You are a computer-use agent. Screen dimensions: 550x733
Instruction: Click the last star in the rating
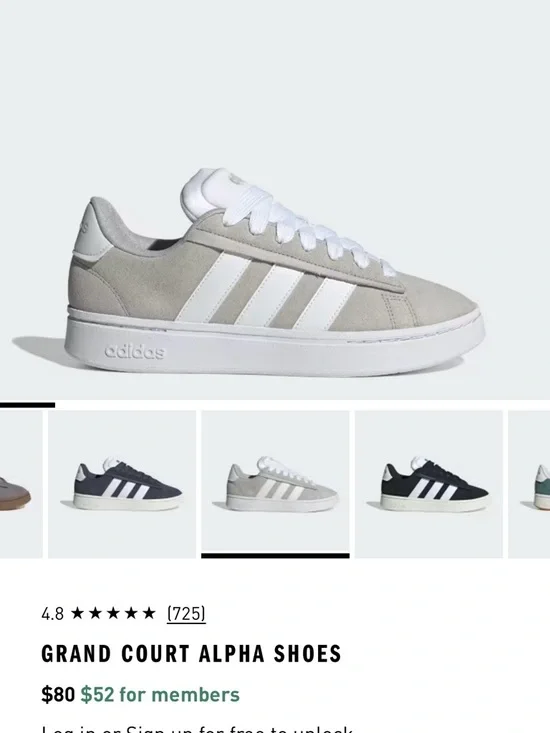click(x=149, y=613)
